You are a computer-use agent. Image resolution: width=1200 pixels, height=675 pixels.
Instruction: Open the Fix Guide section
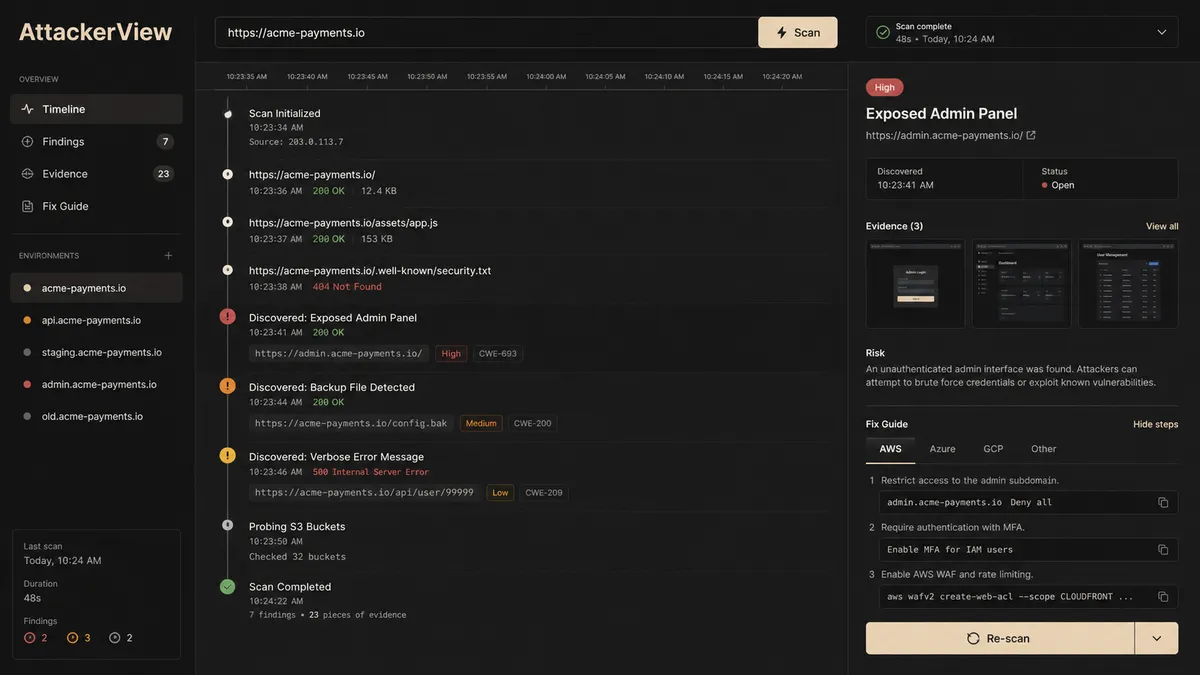click(x=96, y=206)
